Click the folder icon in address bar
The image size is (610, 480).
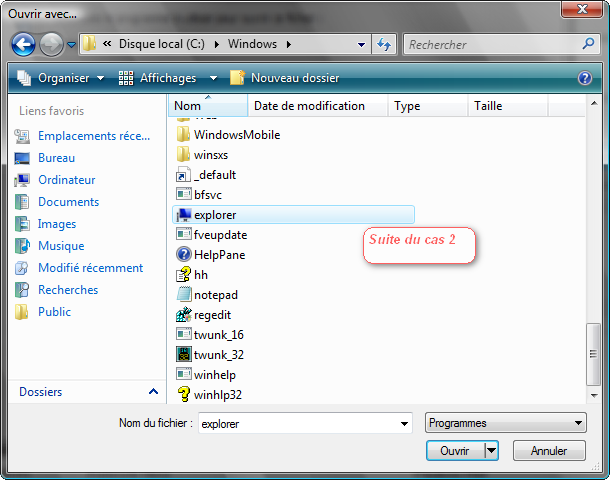(89, 44)
